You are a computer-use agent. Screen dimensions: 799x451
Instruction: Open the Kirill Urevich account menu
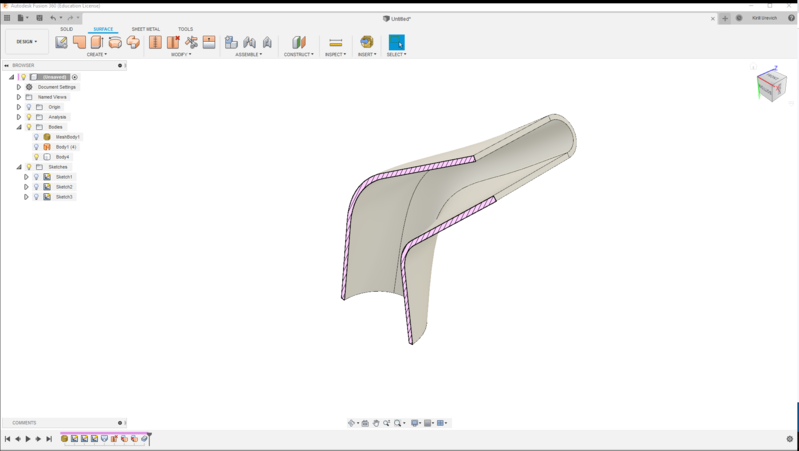coord(764,18)
